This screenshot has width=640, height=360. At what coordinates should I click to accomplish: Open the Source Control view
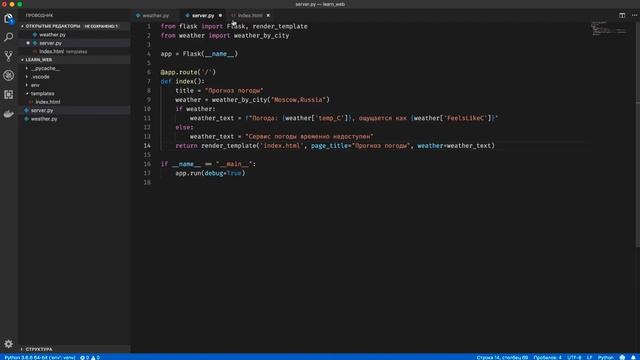click(9, 56)
